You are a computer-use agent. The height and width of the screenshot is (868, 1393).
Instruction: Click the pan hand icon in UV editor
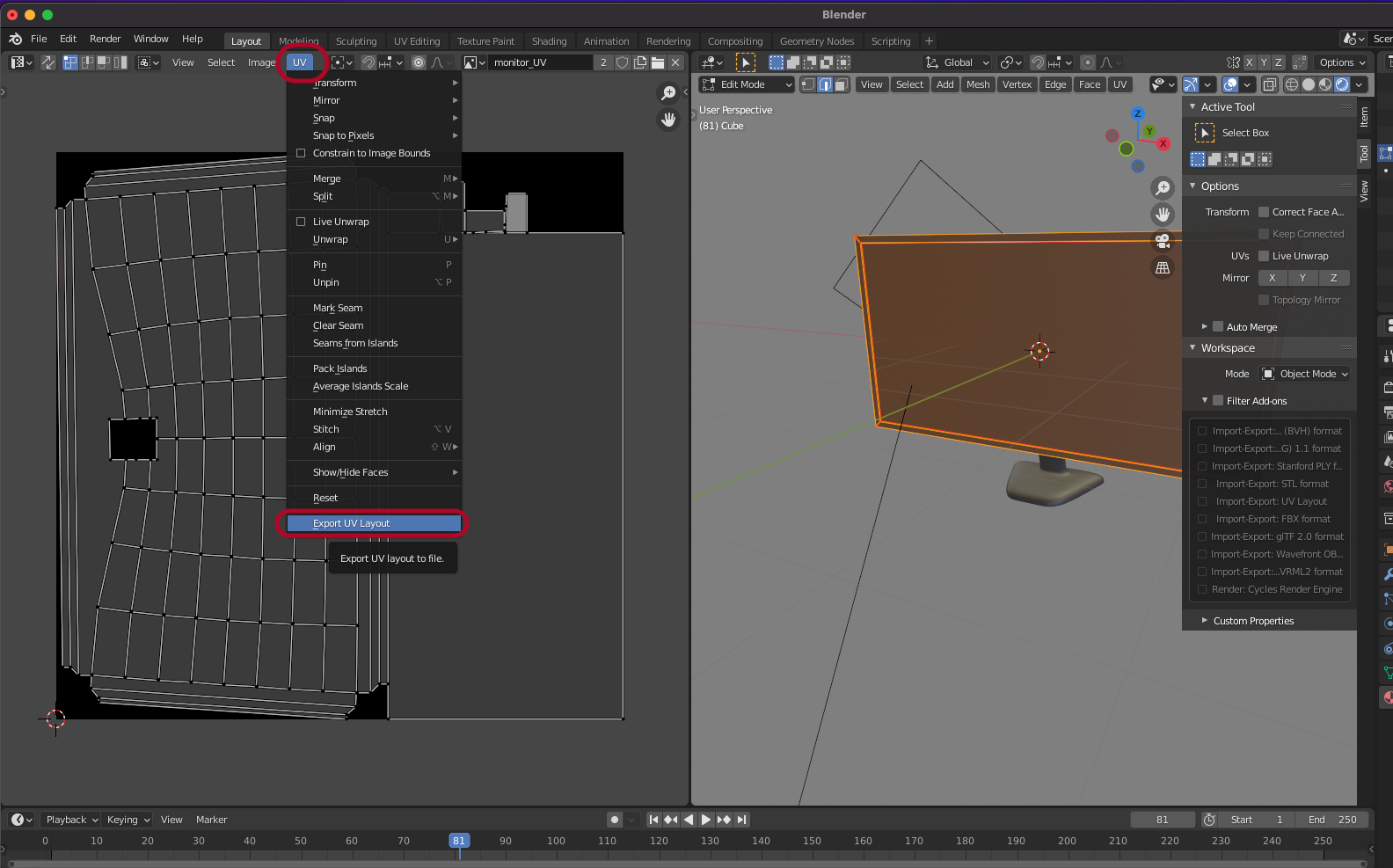click(x=669, y=120)
